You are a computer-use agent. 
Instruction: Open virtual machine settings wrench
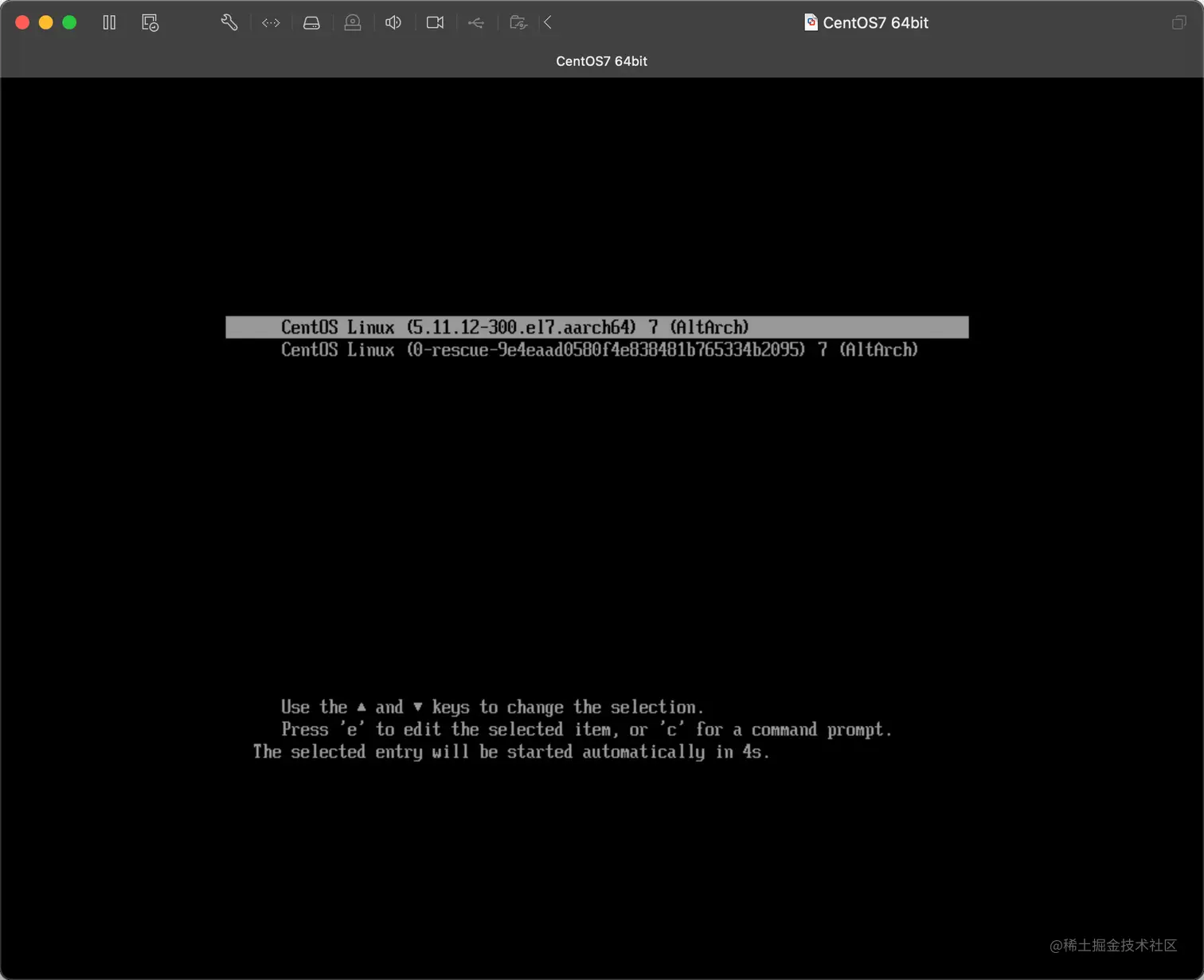pyautogui.click(x=229, y=22)
